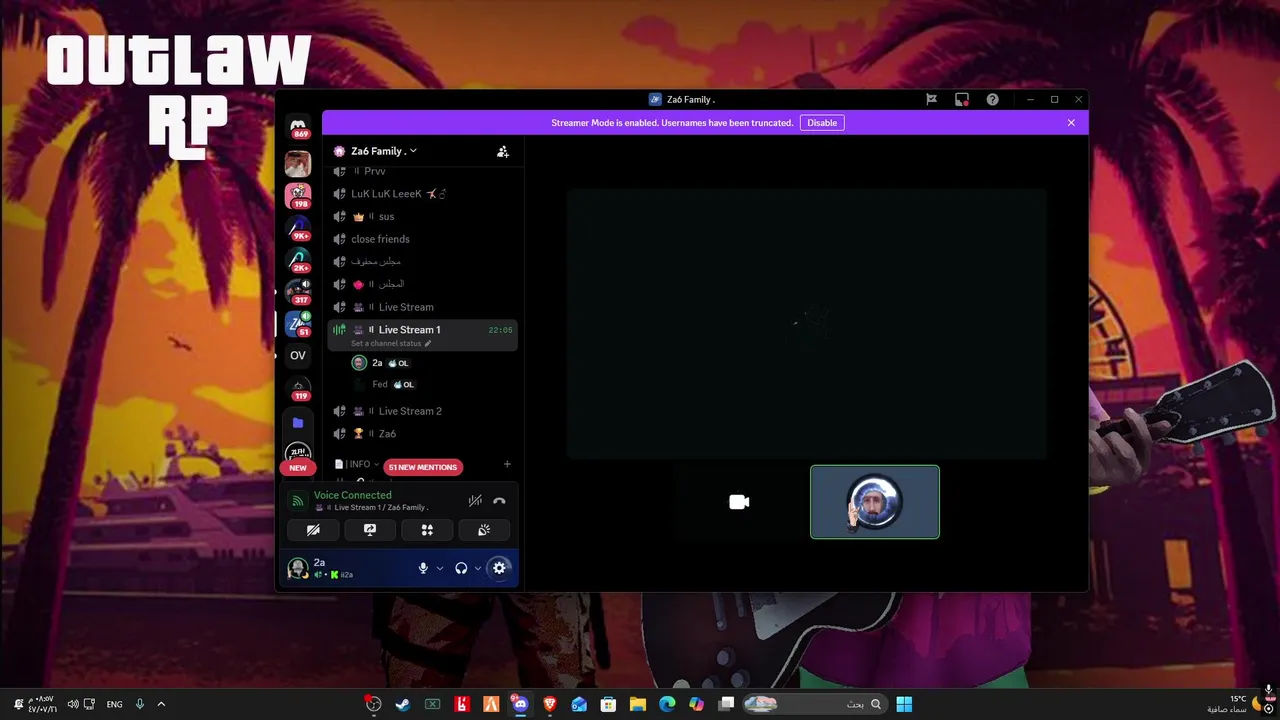Open File Explorer from the taskbar
The image size is (1280, 720).
[637, 704]
